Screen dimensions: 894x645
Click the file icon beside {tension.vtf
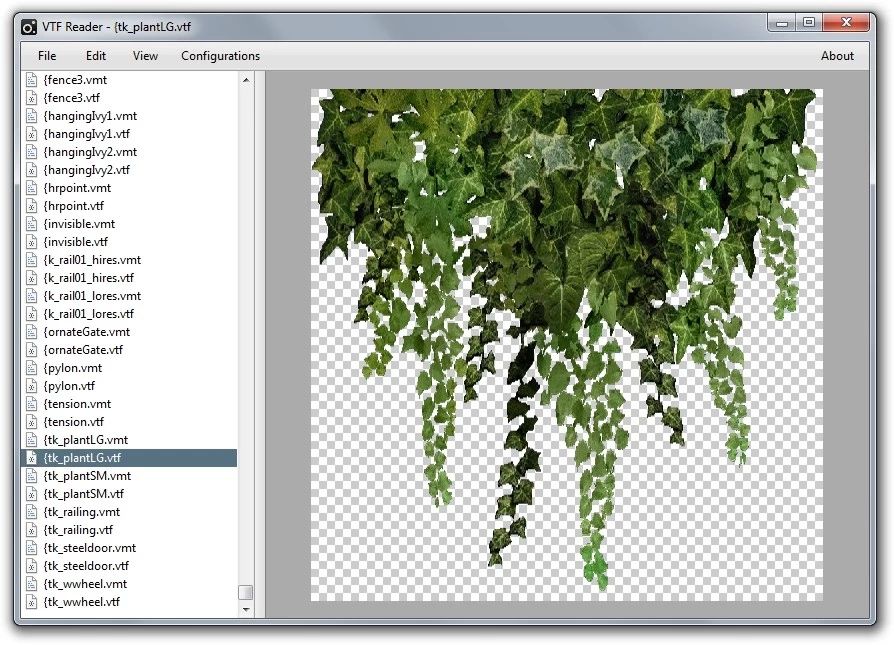33,421
